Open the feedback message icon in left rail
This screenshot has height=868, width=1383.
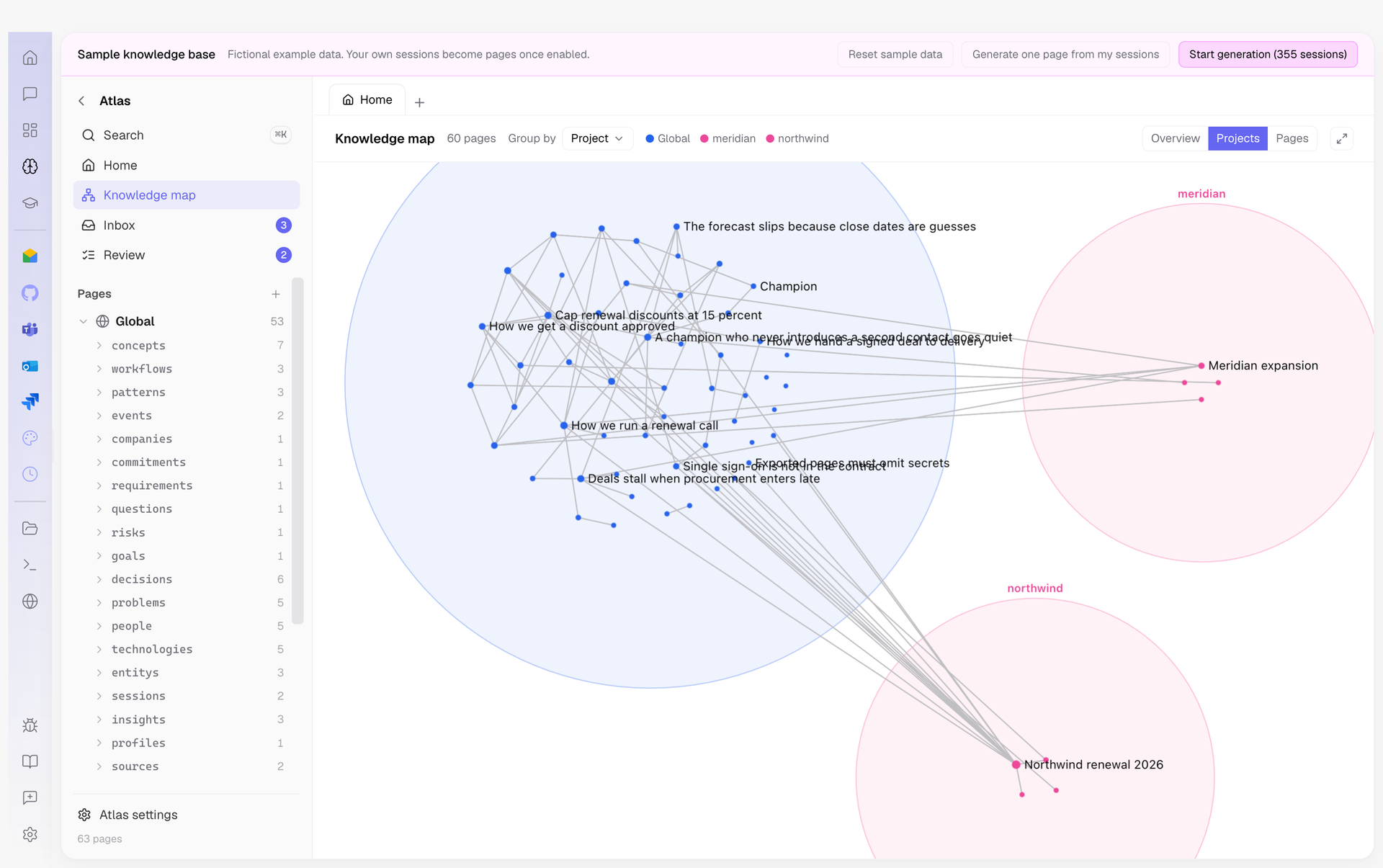point(30,797)
